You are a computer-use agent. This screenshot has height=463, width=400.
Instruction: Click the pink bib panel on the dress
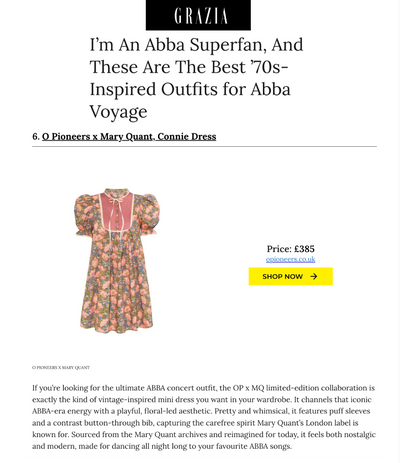point(116,211)
